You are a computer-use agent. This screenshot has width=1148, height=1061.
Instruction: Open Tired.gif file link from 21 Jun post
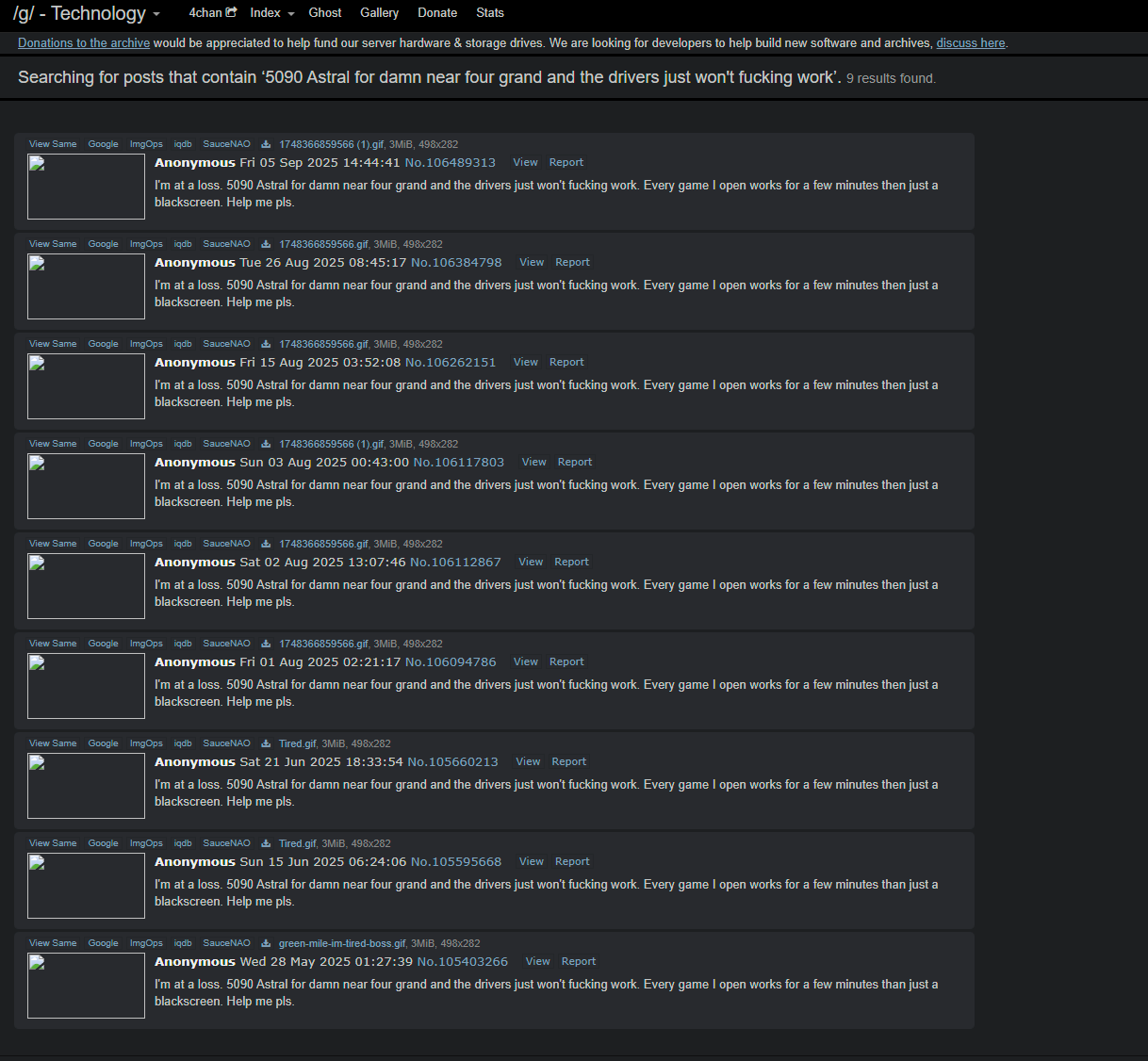pos(297,743)
